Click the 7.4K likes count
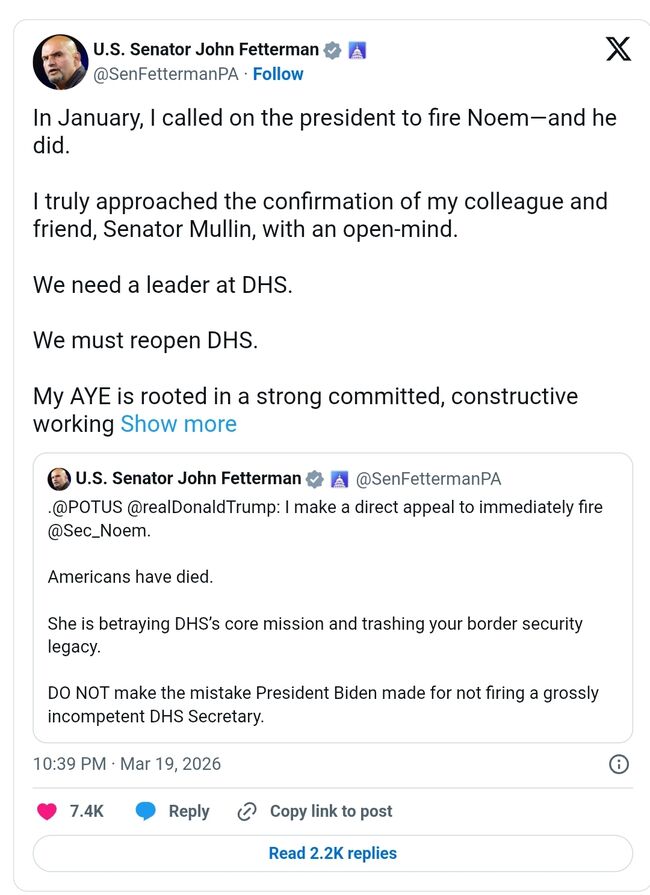The height and width of the screenshot is (895, 650). click(87, 811)
